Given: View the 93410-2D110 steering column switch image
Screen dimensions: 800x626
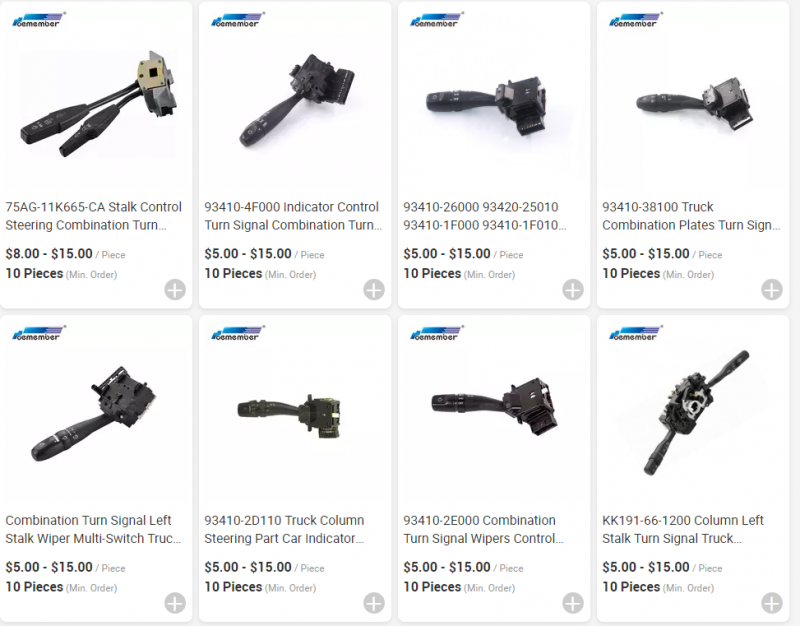Looking at the screenshot, I should tap(290, 415).
